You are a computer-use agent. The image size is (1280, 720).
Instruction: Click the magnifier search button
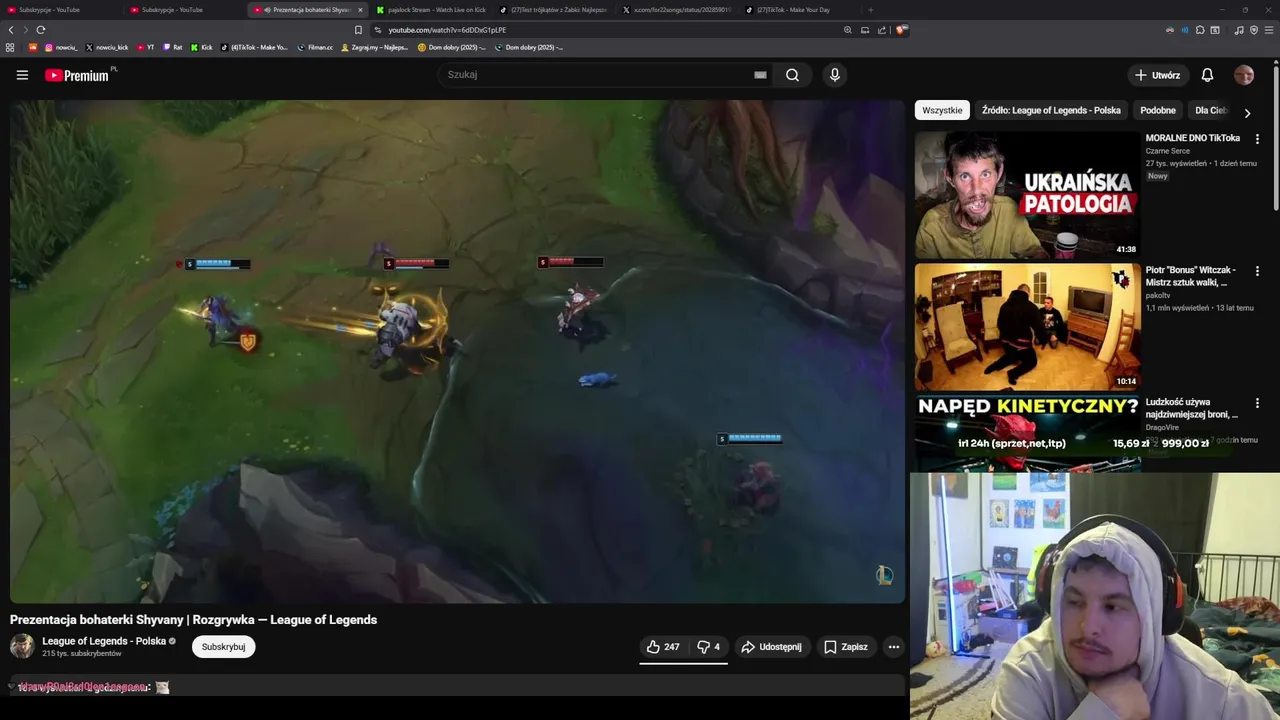click(x=792, y=75)
